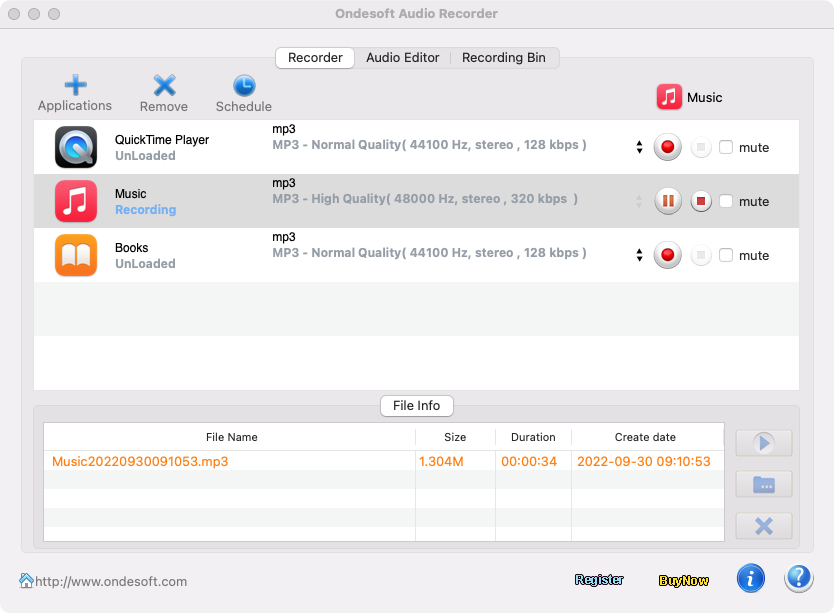834x613 pixels.
Task: Stop button in QuickTime Player row
Action: pos(701,147)
